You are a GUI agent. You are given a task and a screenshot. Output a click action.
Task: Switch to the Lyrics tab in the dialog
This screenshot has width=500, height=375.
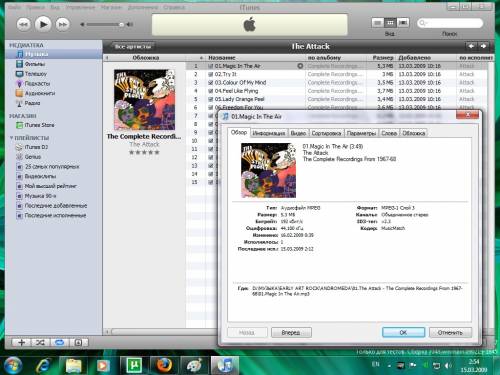pyautogui.click(x=389, y=133)
